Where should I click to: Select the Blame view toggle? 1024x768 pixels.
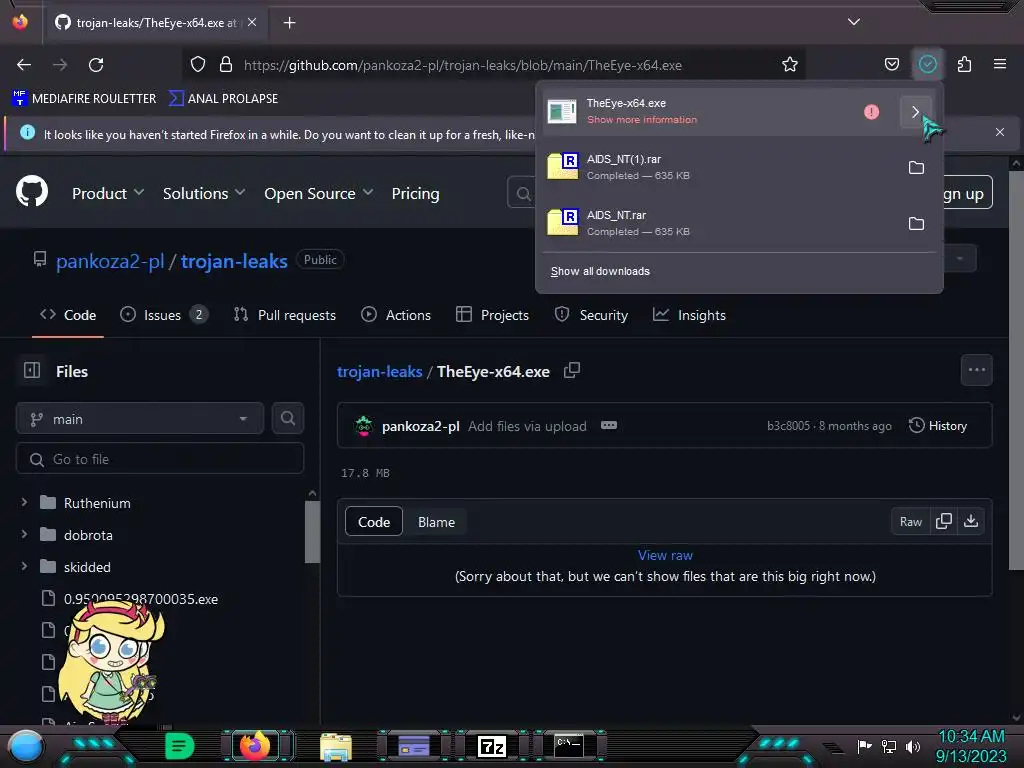(x=436, y=522)
